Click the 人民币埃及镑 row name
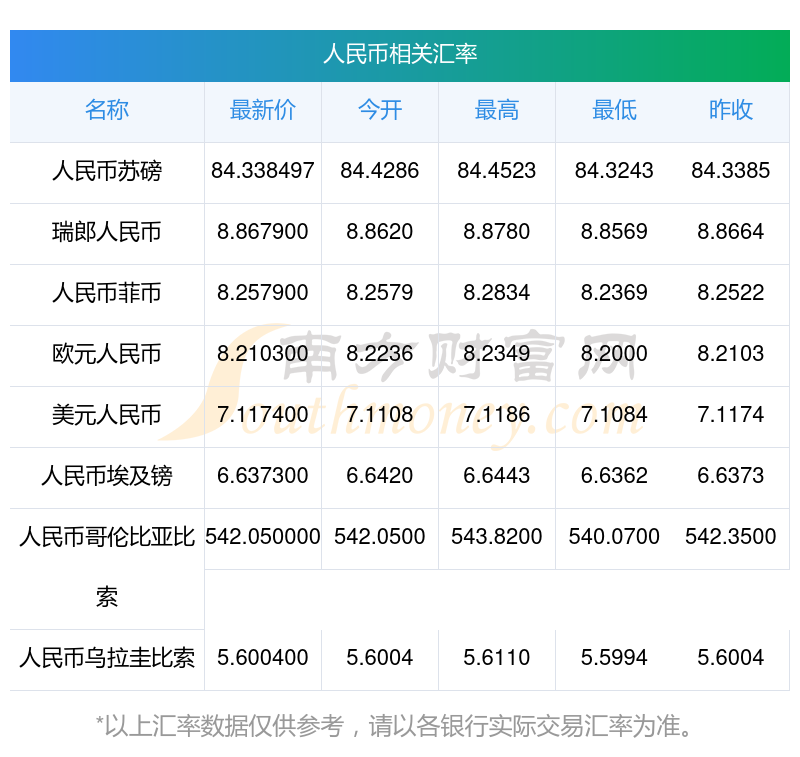800x757 pixels. coord(107,476)
